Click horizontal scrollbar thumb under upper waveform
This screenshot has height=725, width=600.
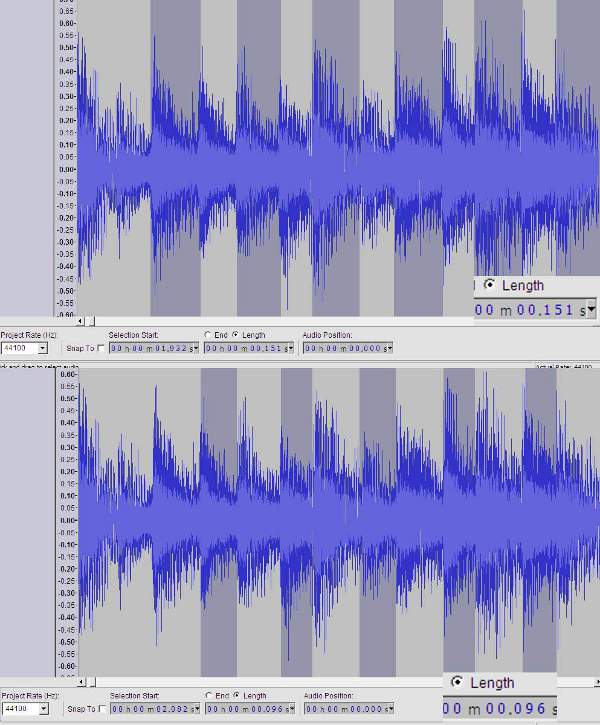[x=91, y=321]
